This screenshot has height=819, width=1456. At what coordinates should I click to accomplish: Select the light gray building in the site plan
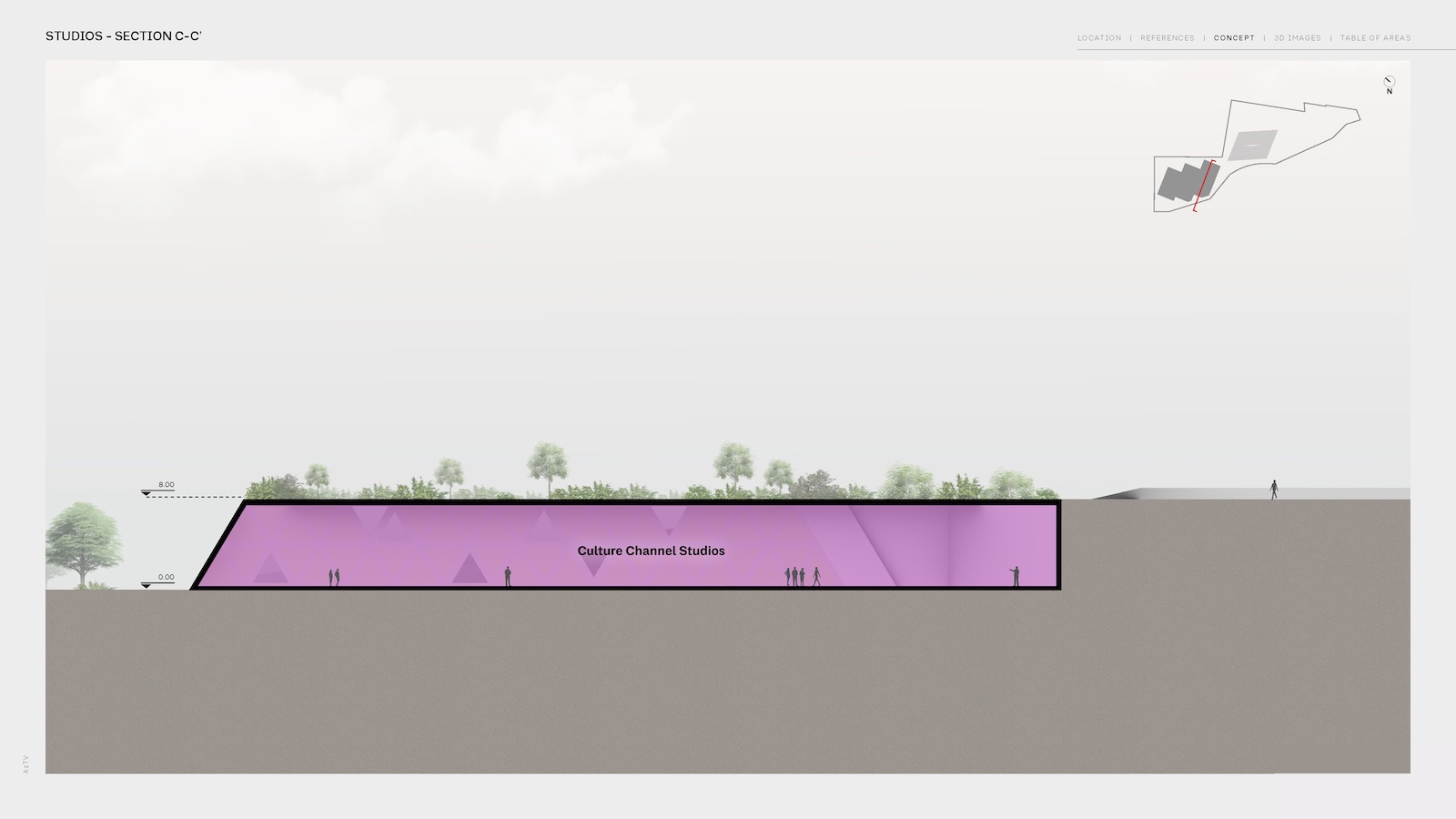tap(1252, 145)
